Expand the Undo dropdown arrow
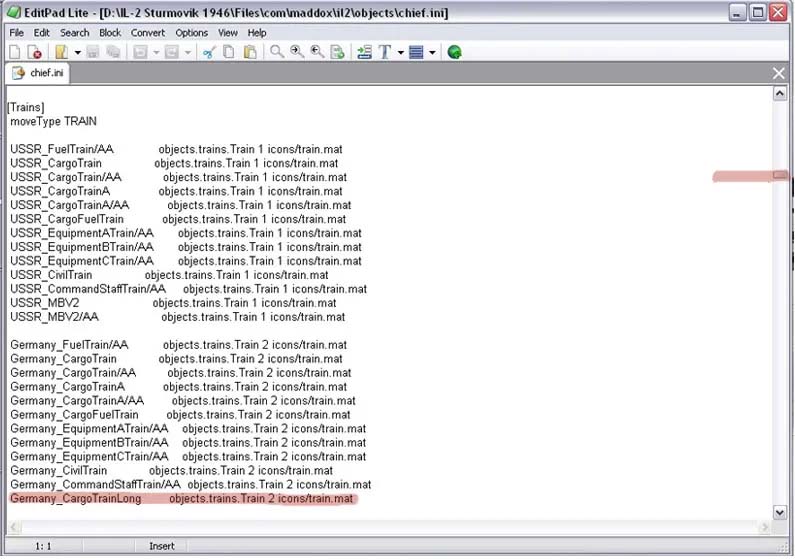 click(x=156, y=52)
